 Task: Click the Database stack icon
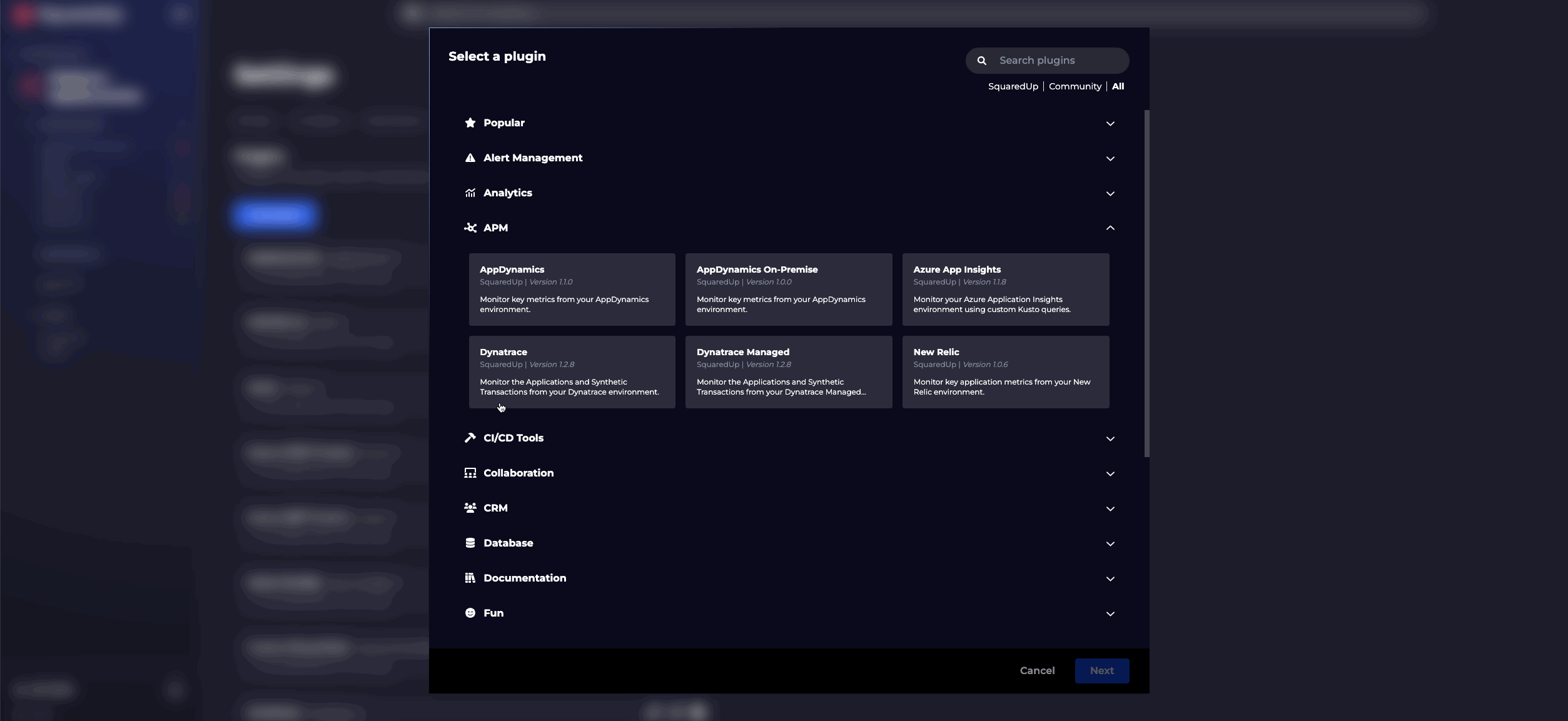[x=470, y=543]
